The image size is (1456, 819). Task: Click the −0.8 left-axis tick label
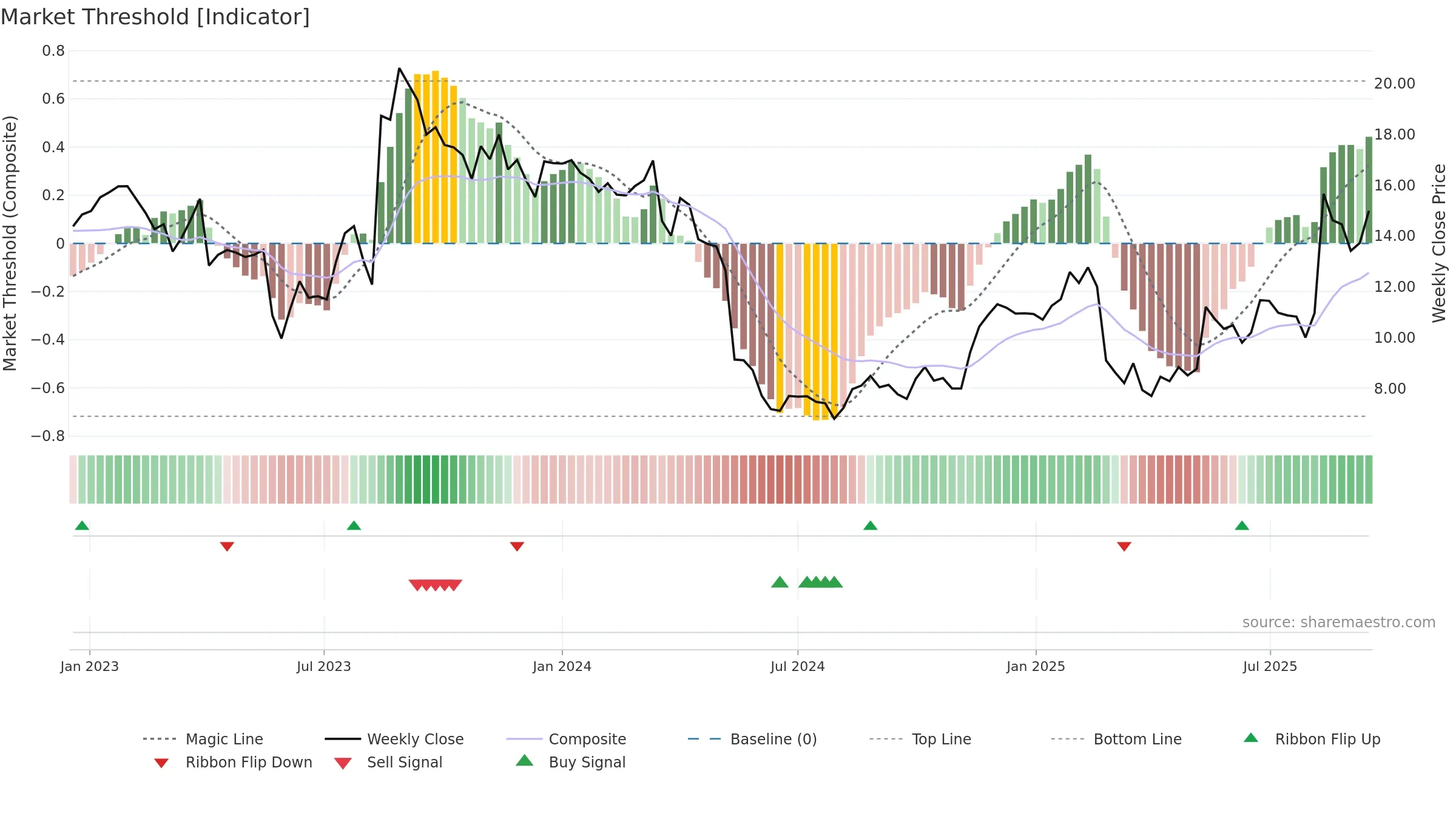coord(47,436)
